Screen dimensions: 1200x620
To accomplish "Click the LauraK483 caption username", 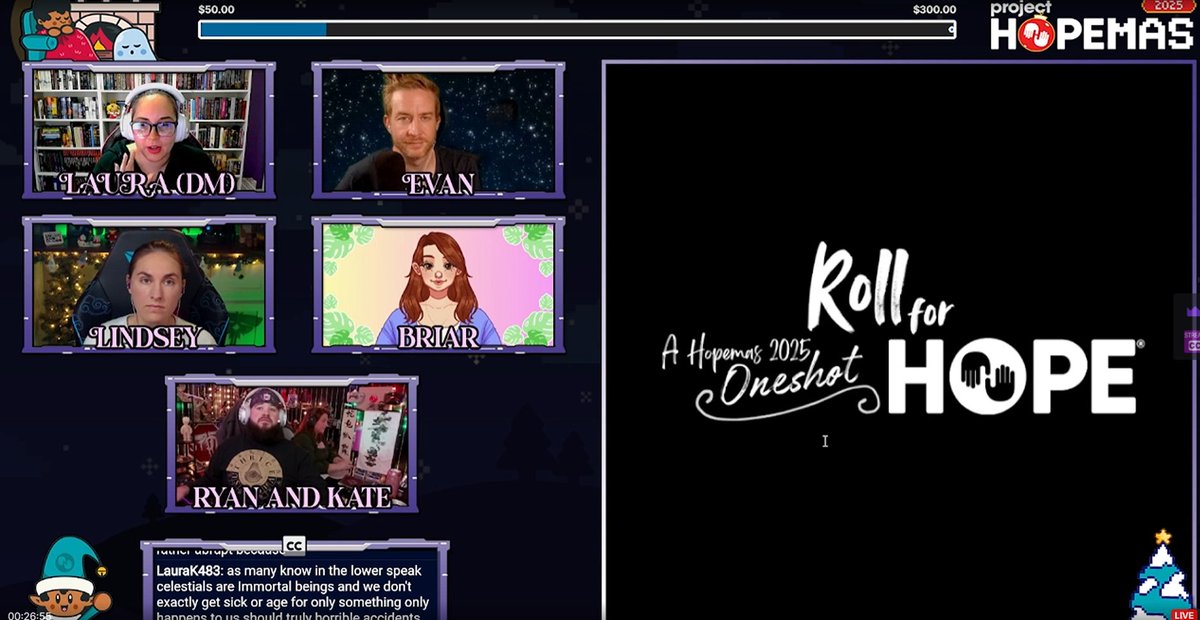I will coord(188,571).
